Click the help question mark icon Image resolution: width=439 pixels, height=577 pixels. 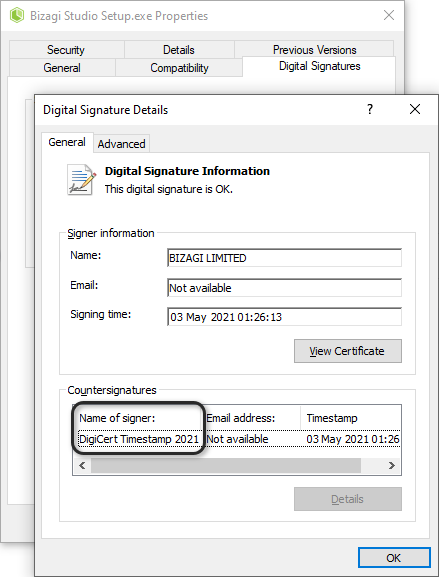coord(370,109)
